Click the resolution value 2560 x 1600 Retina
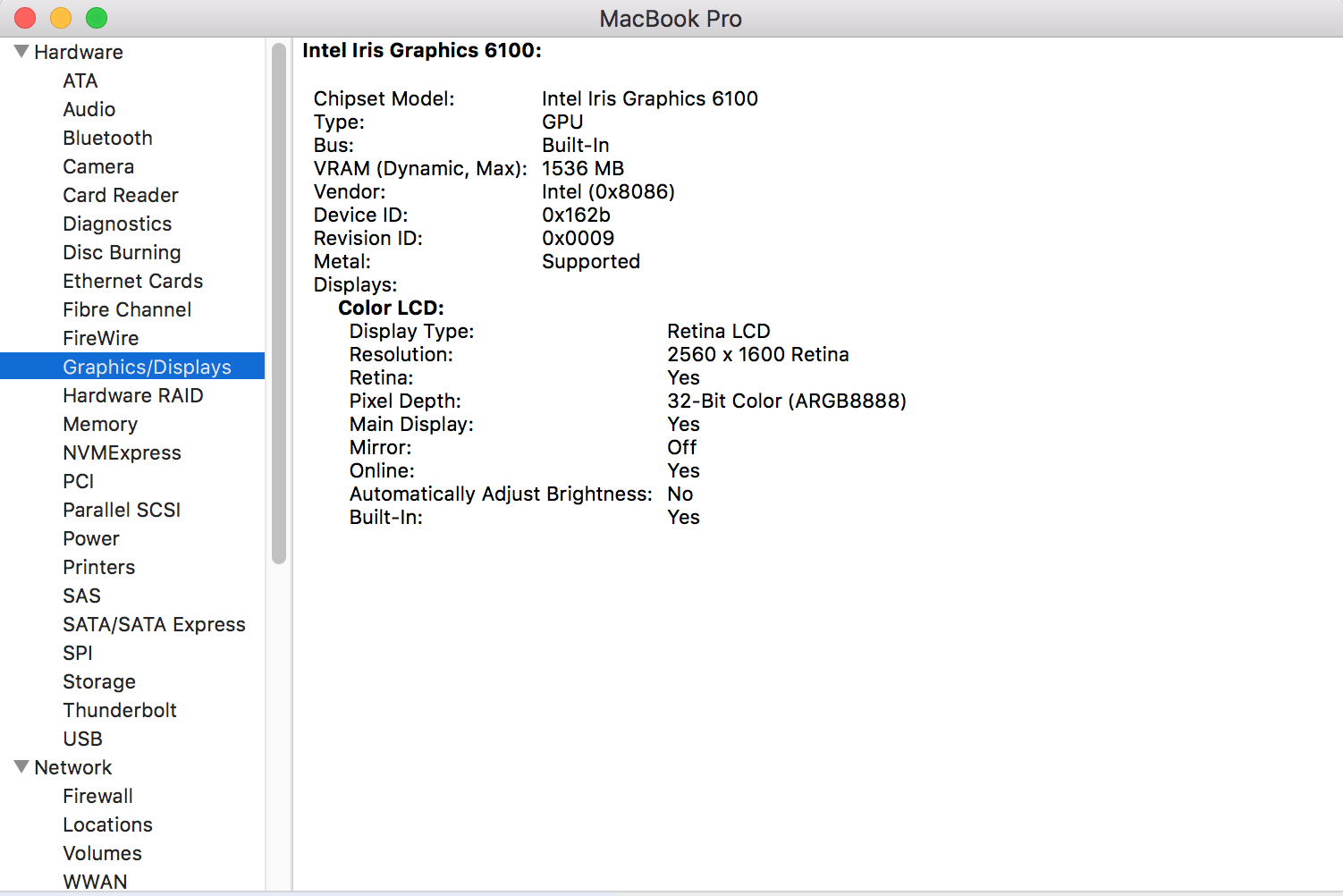Screen dimensions: 1343x896 757,354
